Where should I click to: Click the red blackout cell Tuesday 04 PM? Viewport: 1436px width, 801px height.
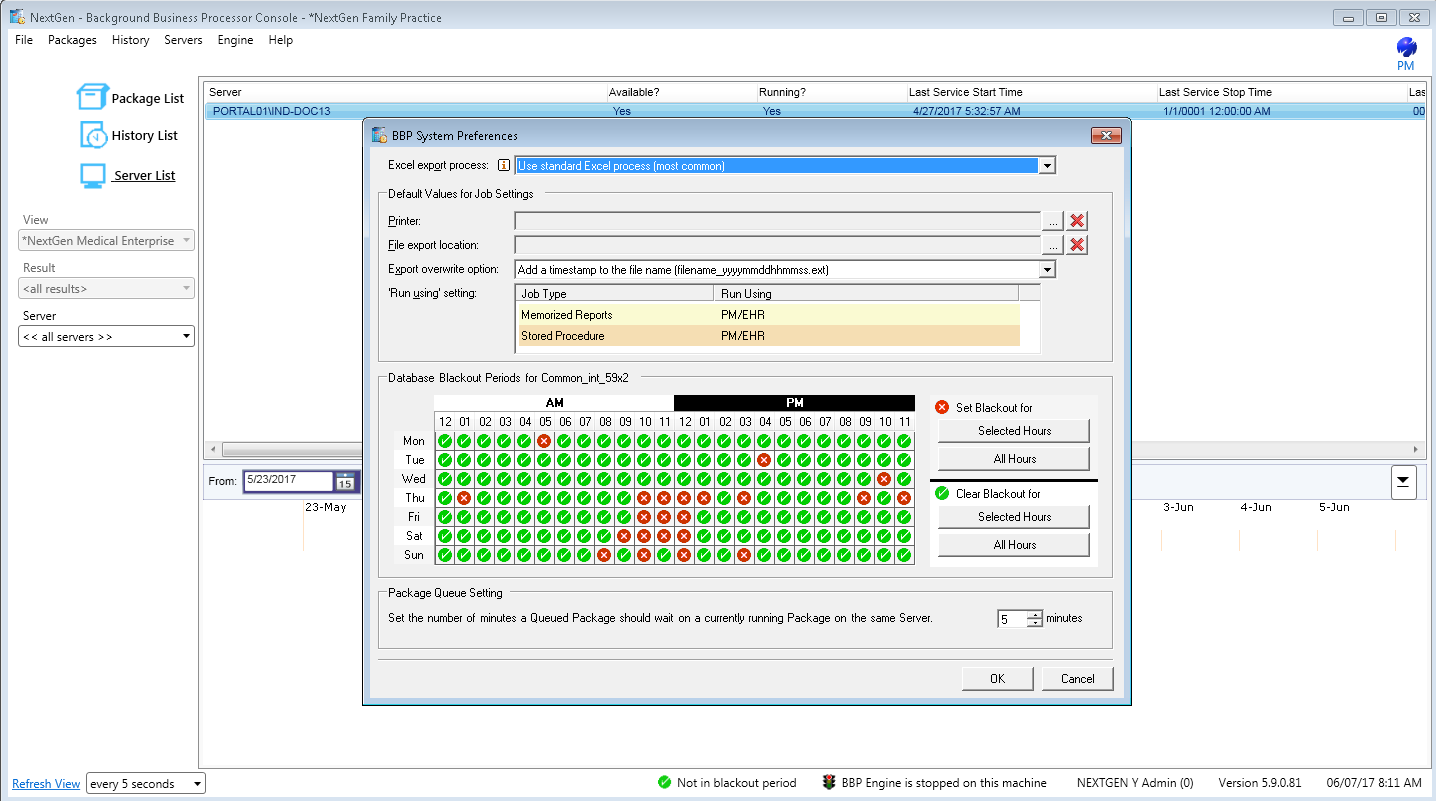coord(764,460)
